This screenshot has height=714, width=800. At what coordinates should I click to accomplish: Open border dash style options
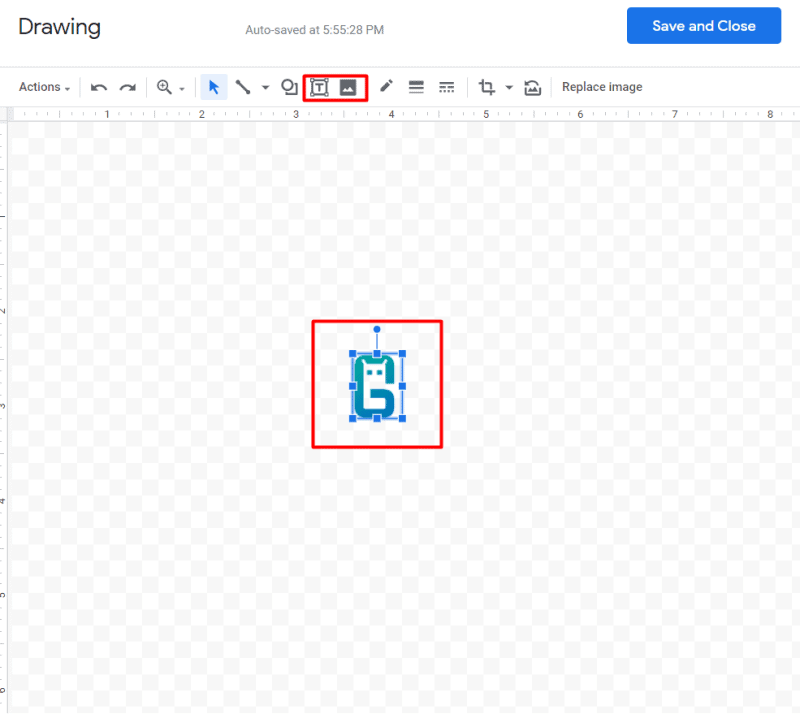[x=446, y=88]
